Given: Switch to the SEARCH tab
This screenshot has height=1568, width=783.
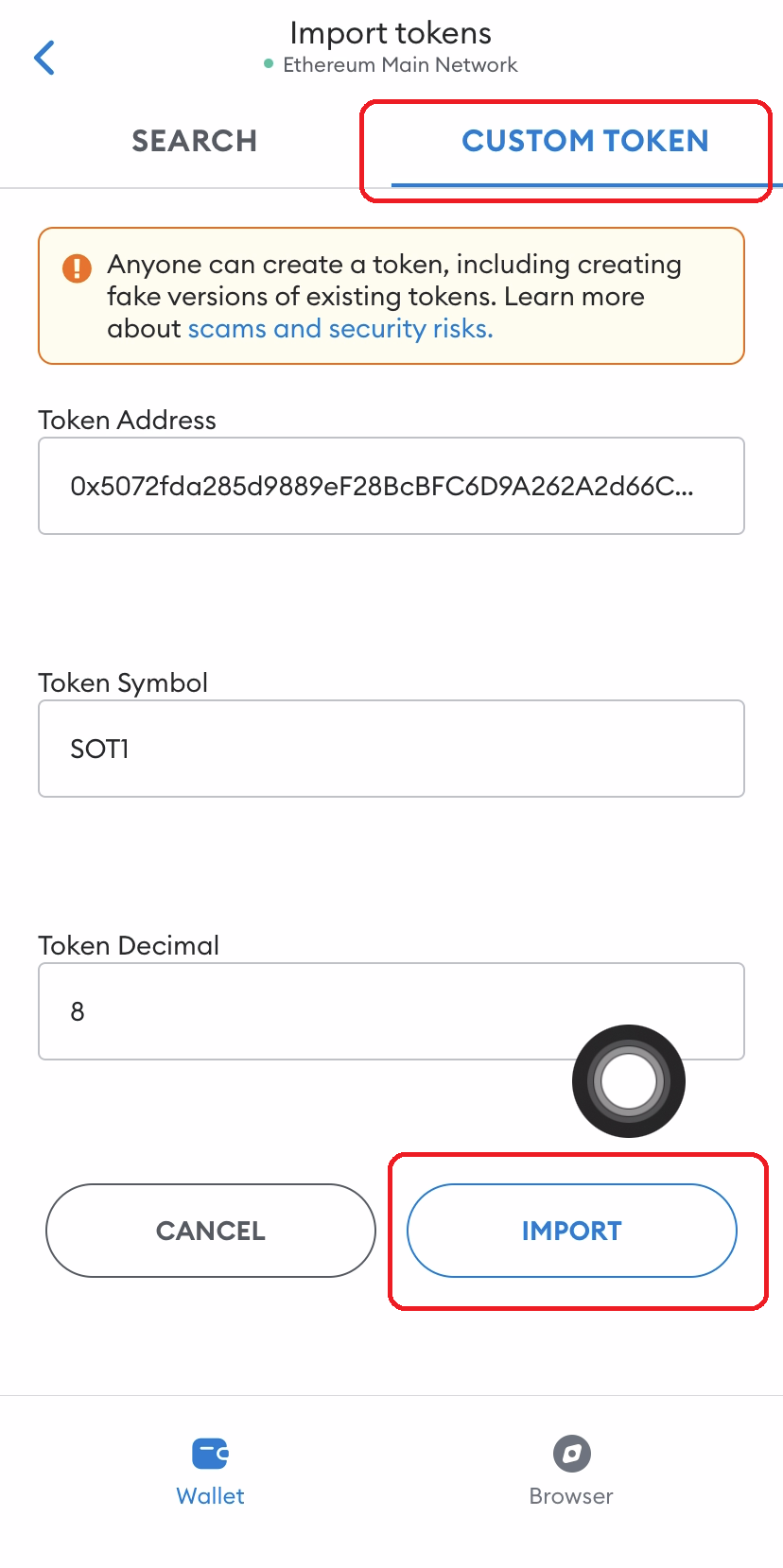Looking at the screenshot, I should [x=194, y=141].
